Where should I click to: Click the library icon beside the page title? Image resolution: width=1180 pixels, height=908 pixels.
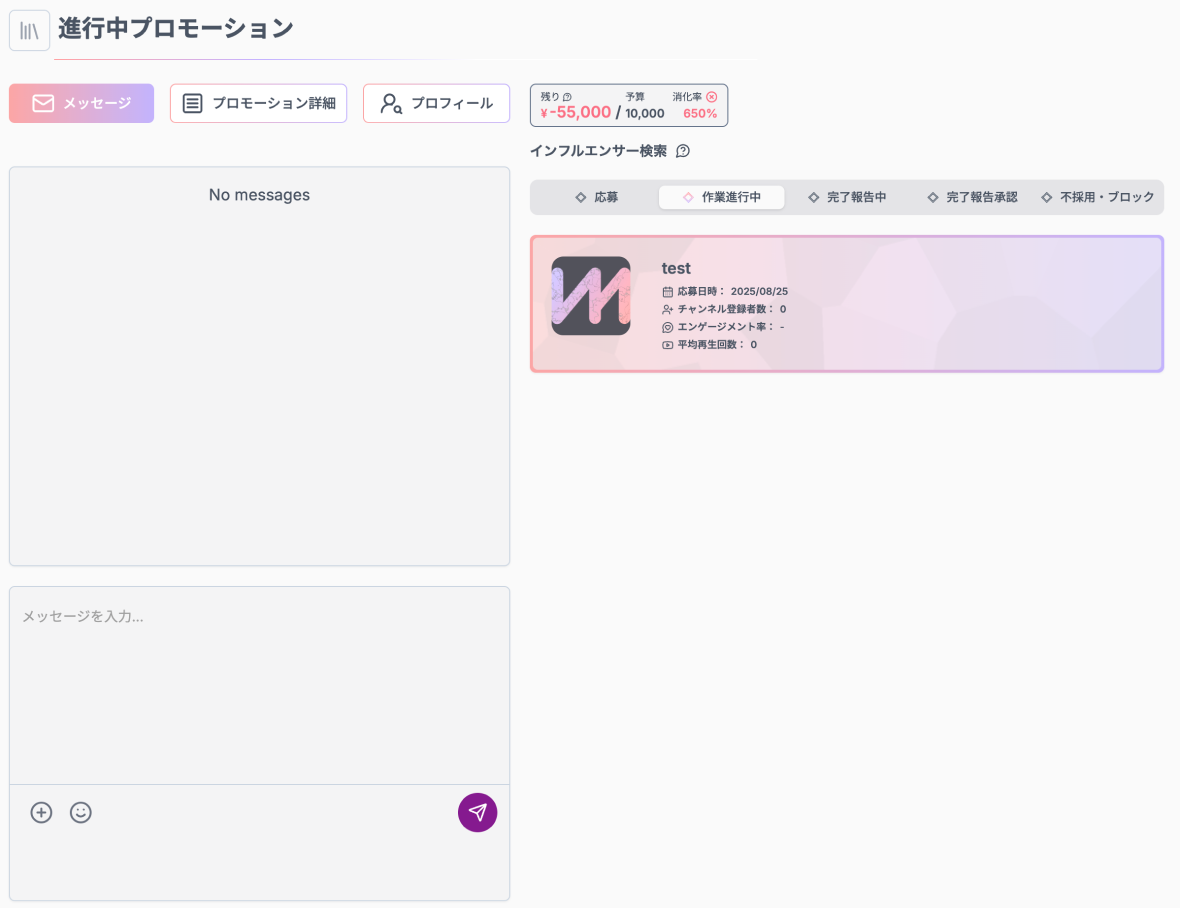click(29, 30)
